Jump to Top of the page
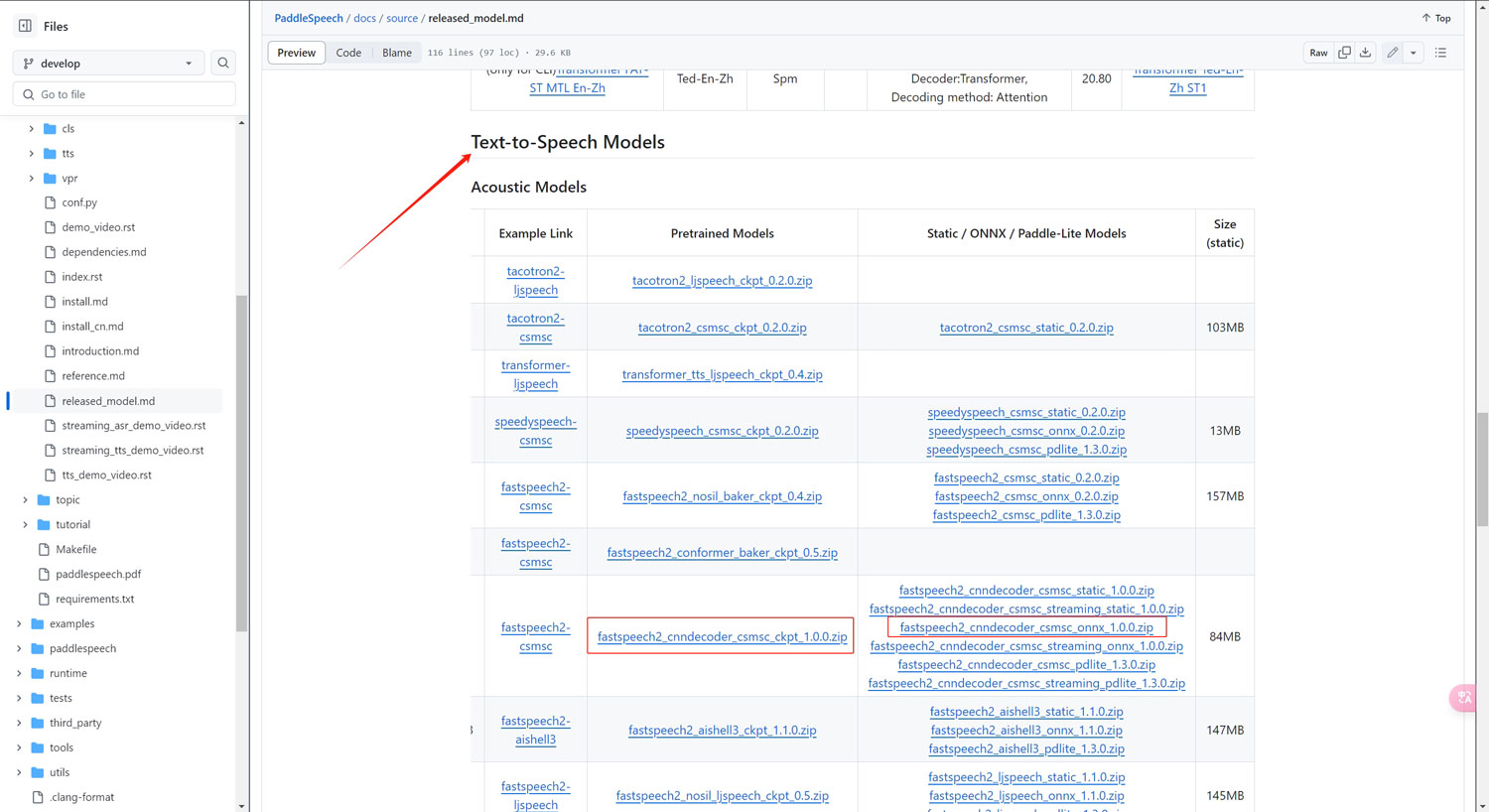Image resolution: width=1489 pixels, height=812 pixels. click(1435, 18)
